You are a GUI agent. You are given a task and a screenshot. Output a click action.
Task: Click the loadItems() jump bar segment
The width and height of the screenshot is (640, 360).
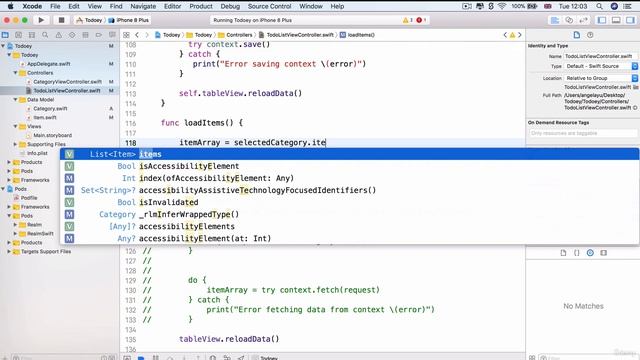(x=357, y=35)
